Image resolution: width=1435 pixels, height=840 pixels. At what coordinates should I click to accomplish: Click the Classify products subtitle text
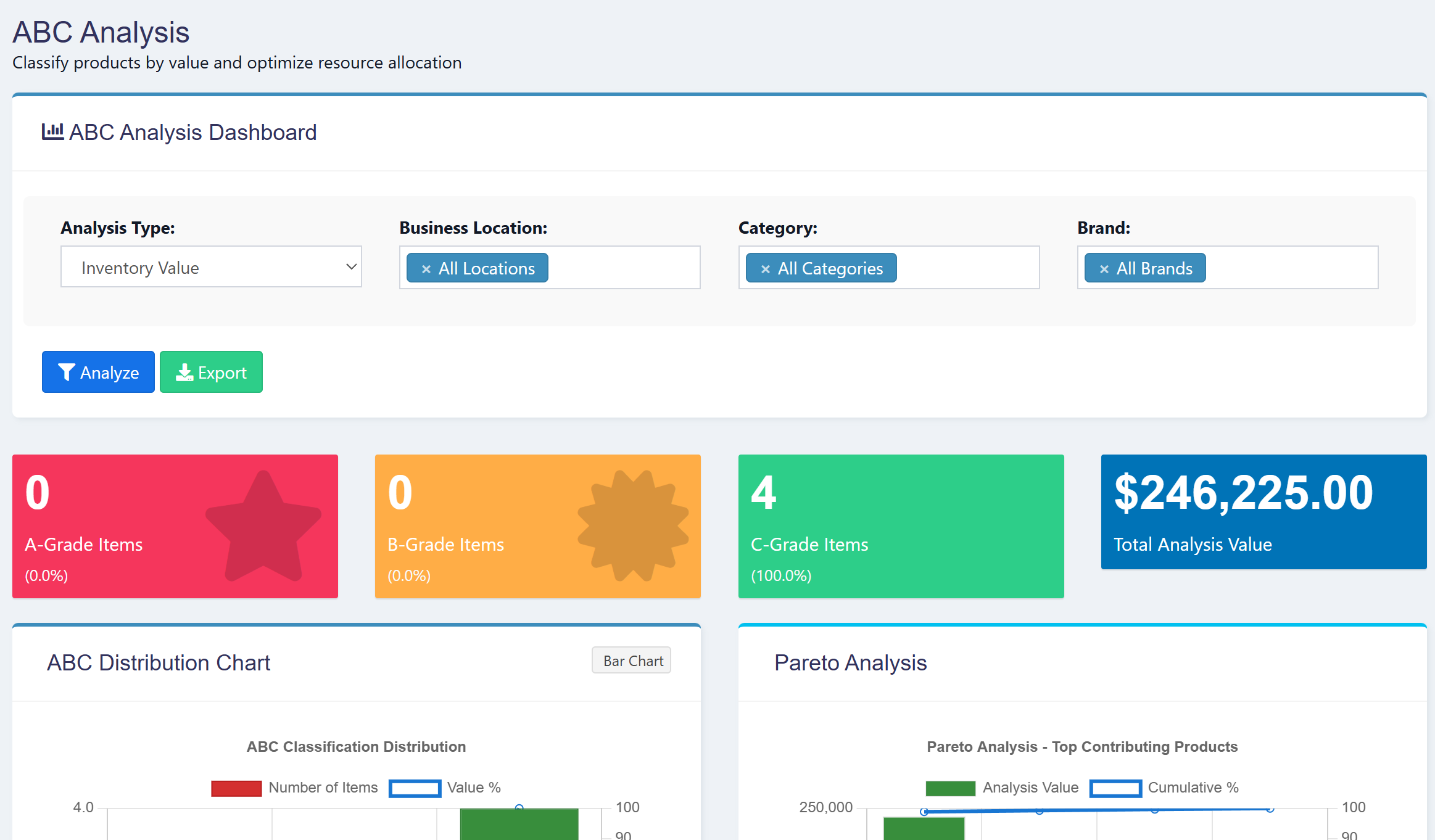(x=237, y=63)
